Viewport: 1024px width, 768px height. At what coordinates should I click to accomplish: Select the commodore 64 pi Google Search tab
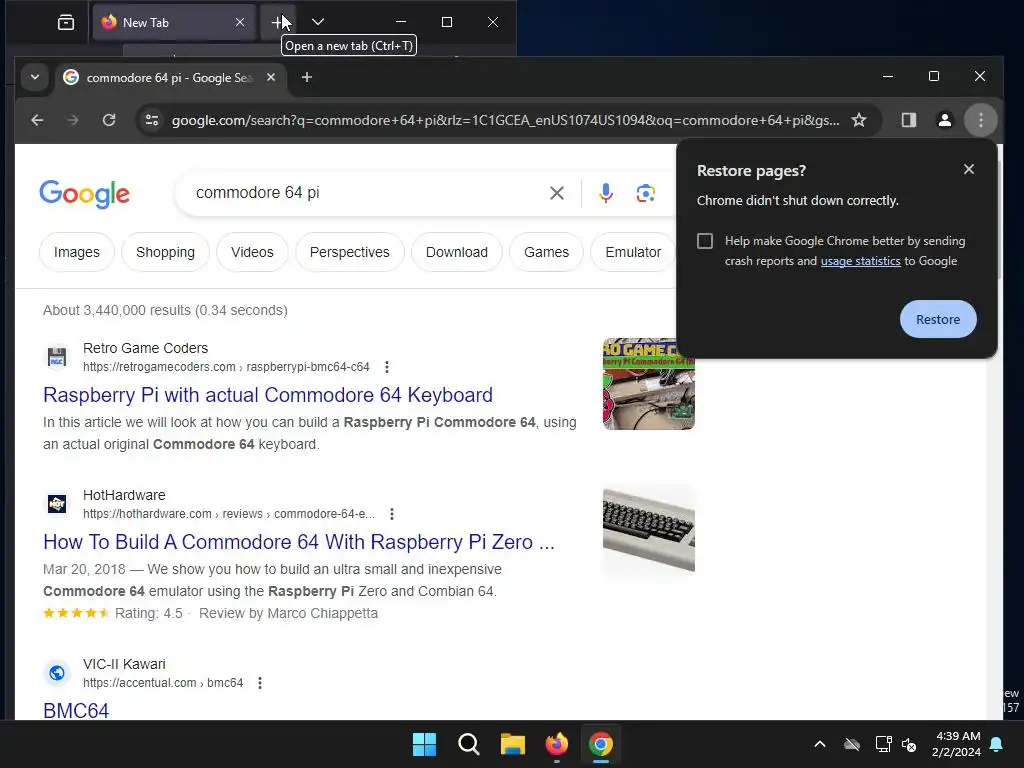tap(170, 78)
